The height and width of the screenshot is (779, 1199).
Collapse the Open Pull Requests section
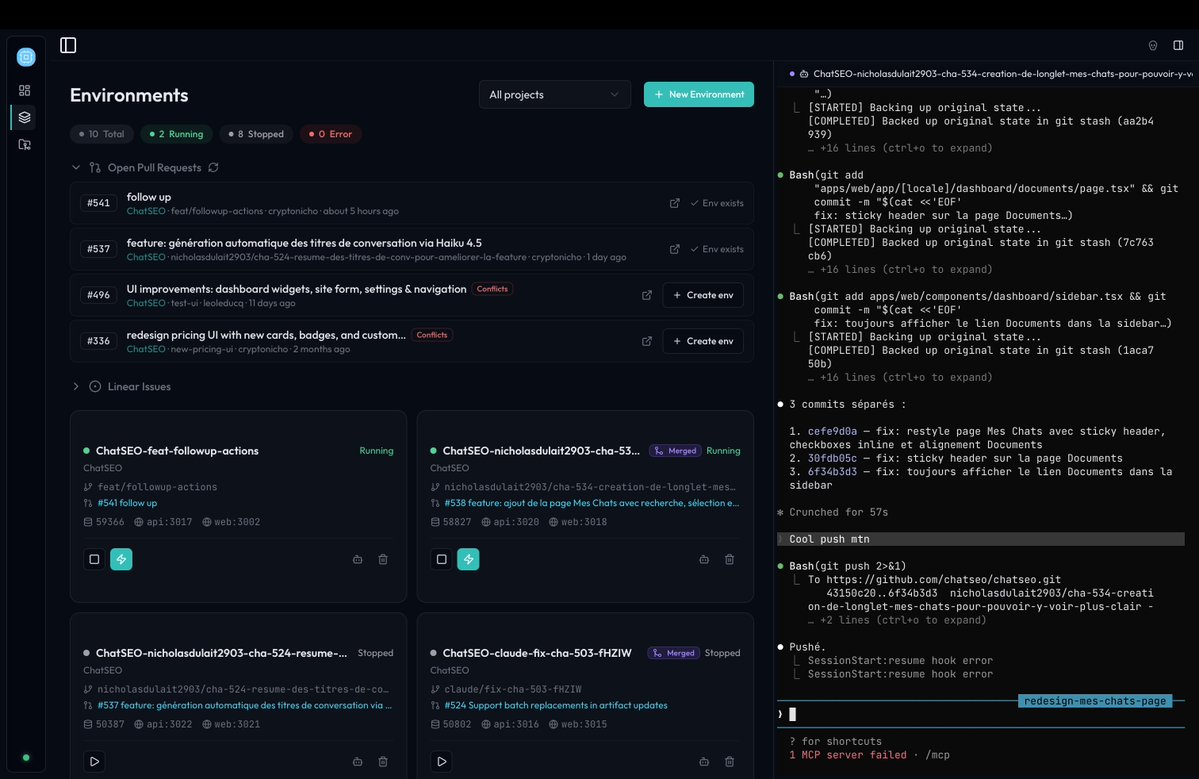(x=76, y=167)
